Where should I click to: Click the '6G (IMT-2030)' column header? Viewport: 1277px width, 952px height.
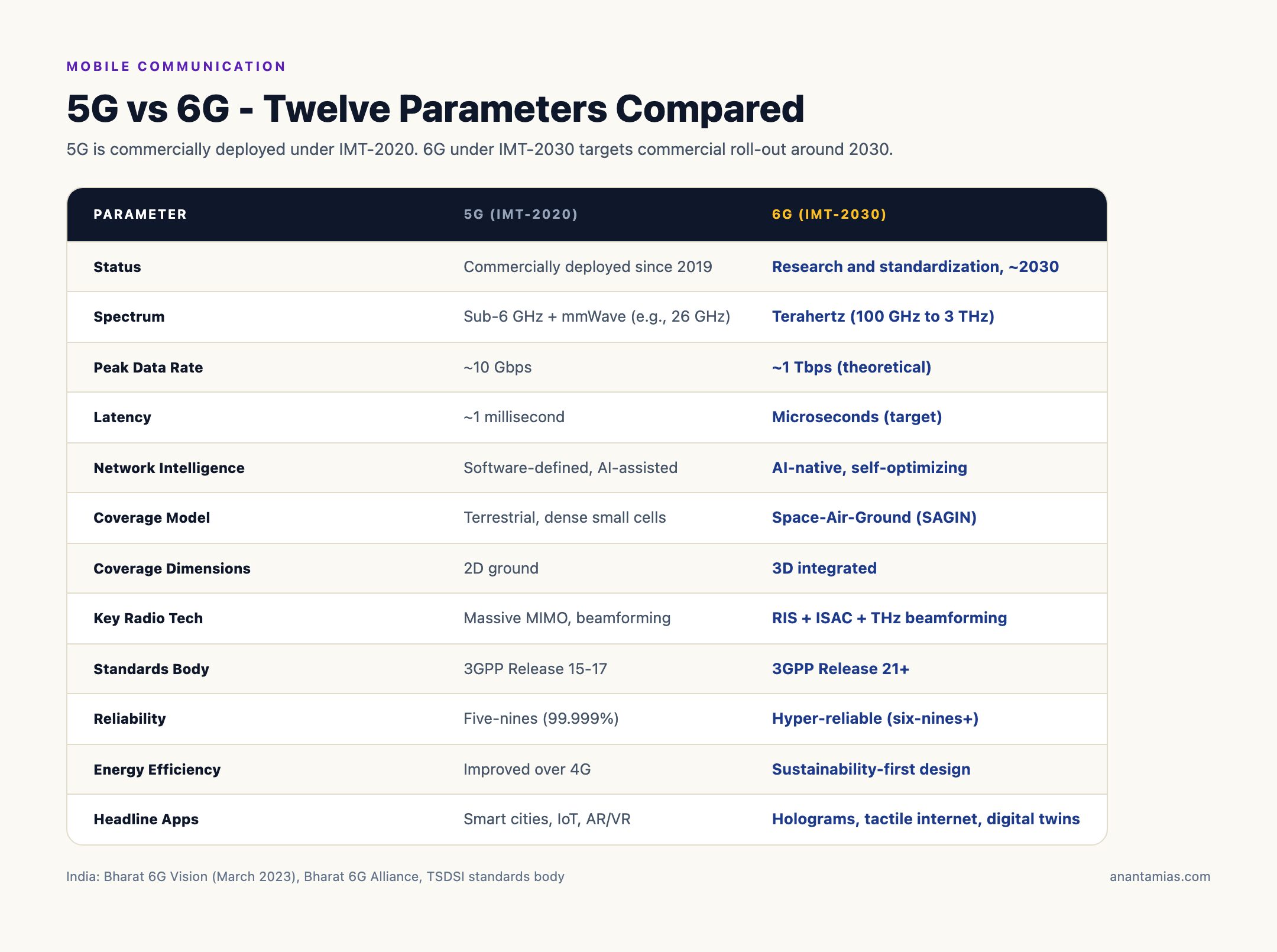(829, 214)
